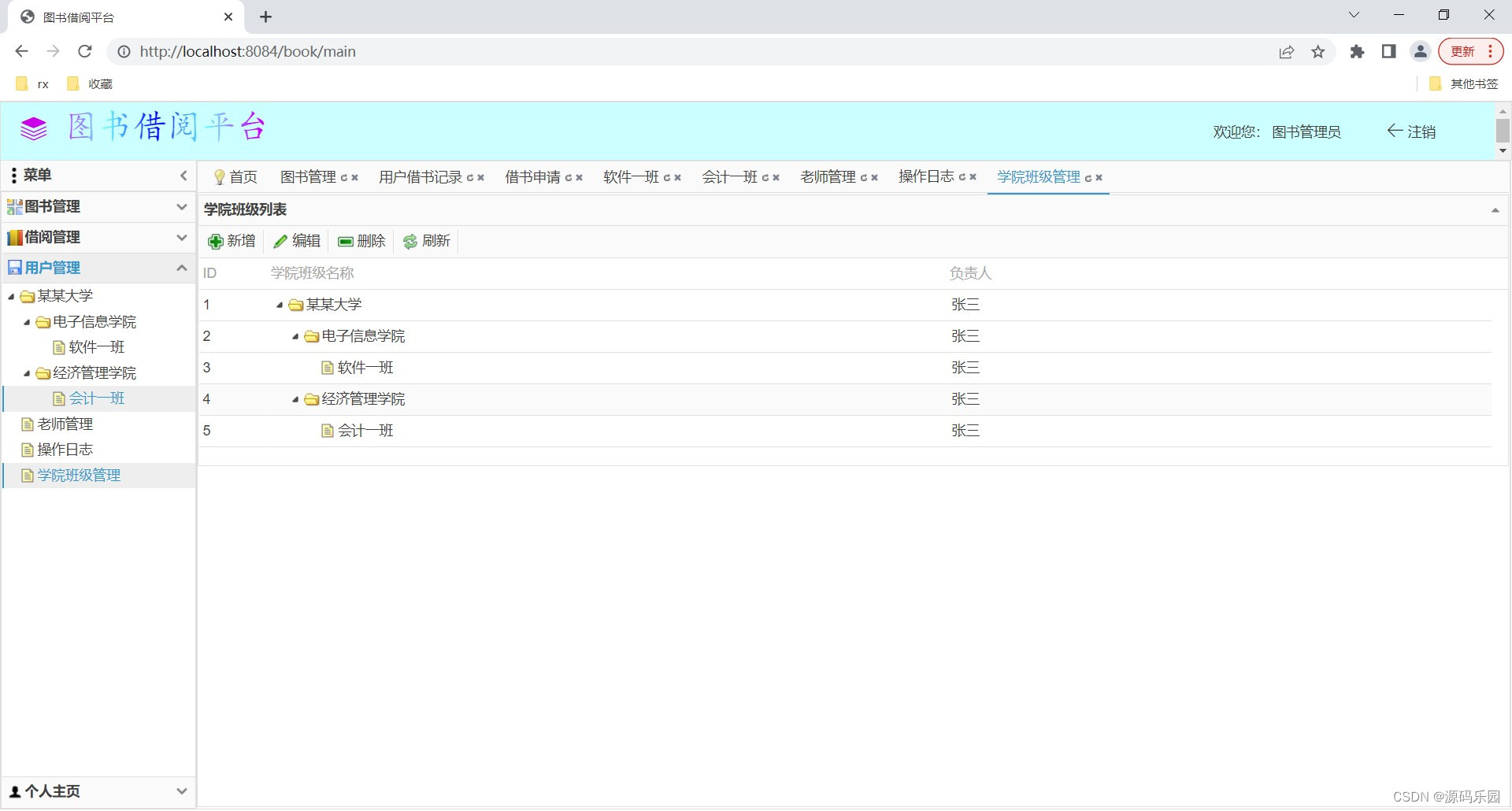
Task: Open the browser extensions puzzle icon
Action: coord(1357,51)
